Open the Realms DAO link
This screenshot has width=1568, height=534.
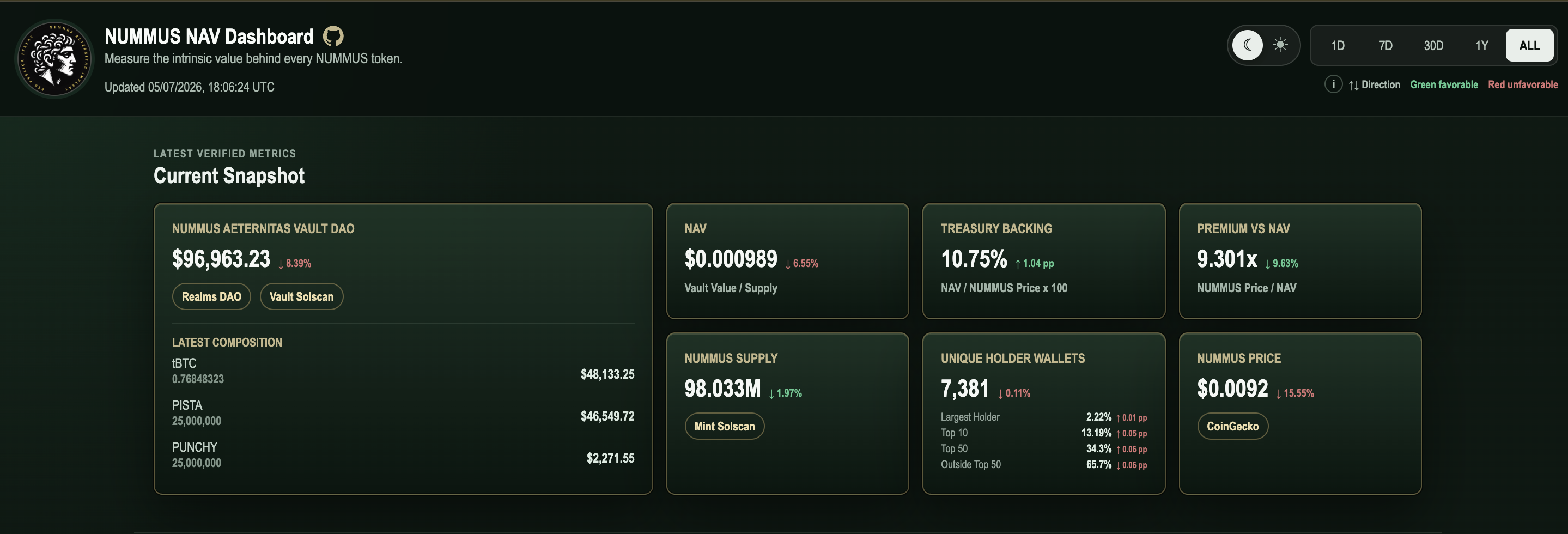point(211,296)
